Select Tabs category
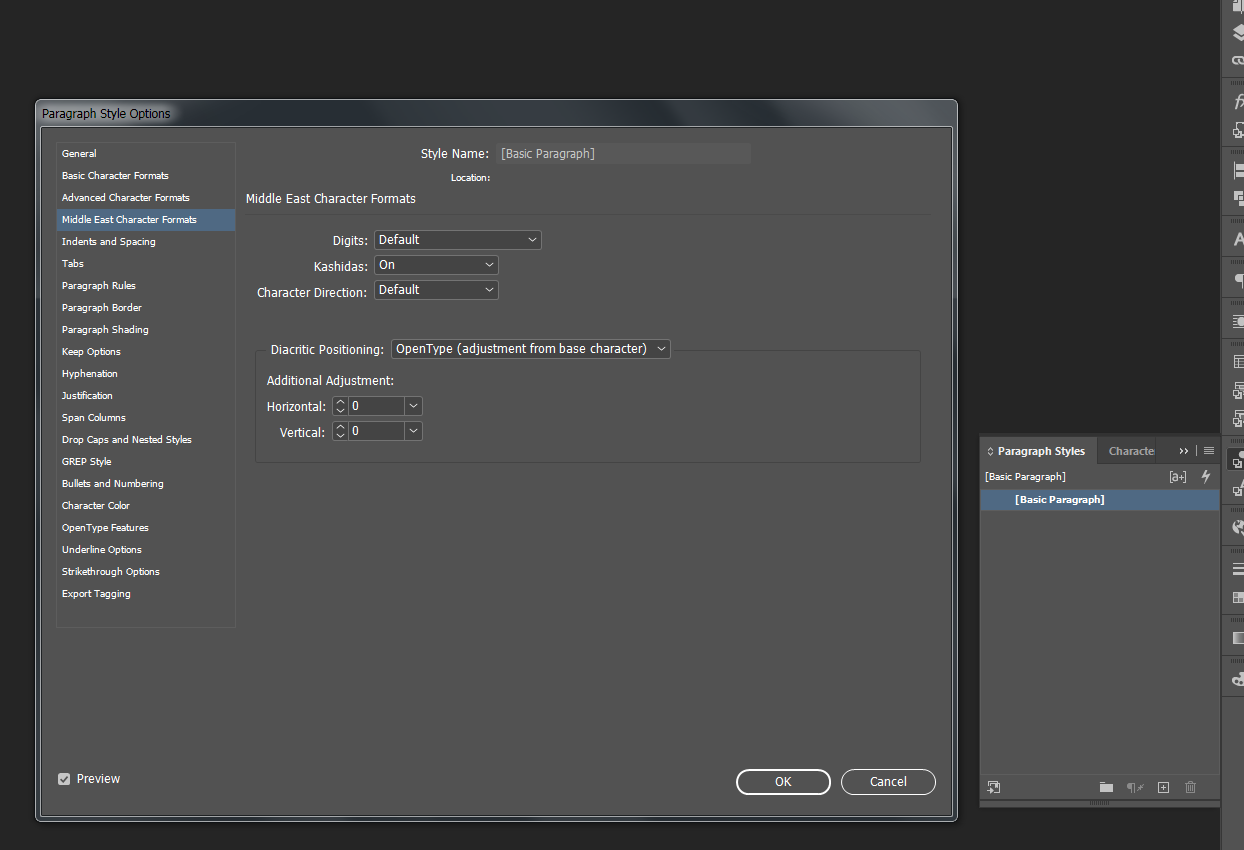This screenshot has height=850, width=1244. tap(146, 264)
